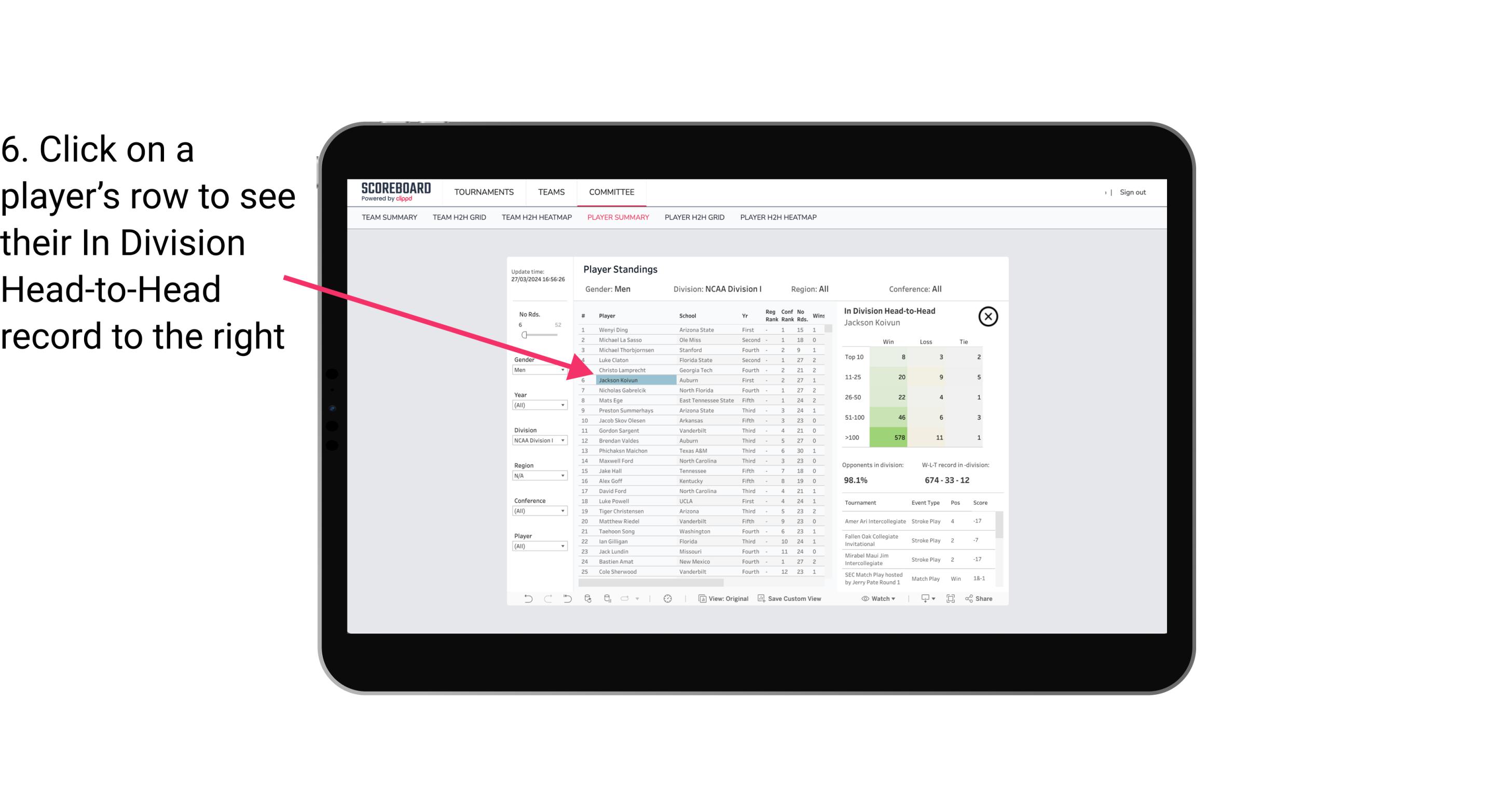Click the close X on In Division Head-to-Head panel
This screenshot has width=1509, height=812.
click(988, 317)
